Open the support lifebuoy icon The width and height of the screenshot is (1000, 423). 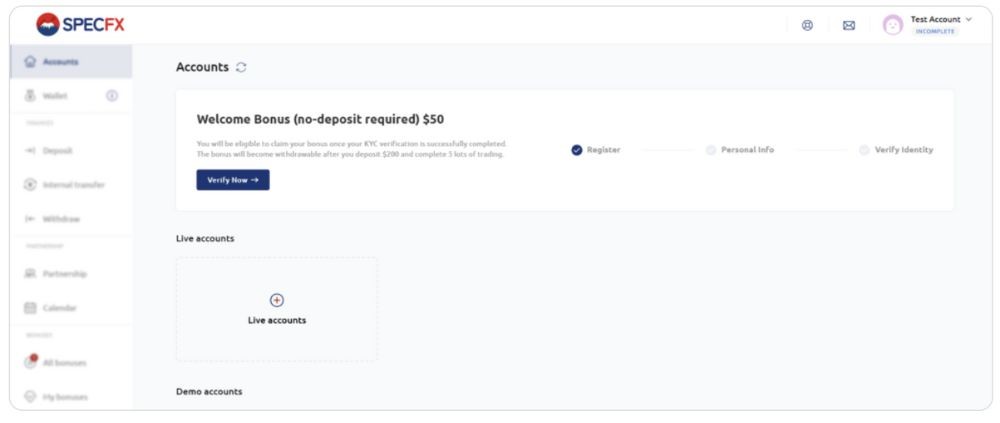[807, 25]
